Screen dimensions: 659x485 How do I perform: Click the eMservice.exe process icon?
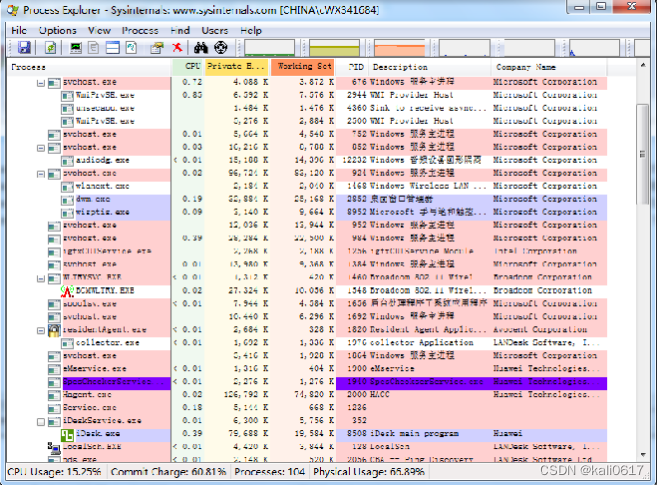tap(54, 369)
